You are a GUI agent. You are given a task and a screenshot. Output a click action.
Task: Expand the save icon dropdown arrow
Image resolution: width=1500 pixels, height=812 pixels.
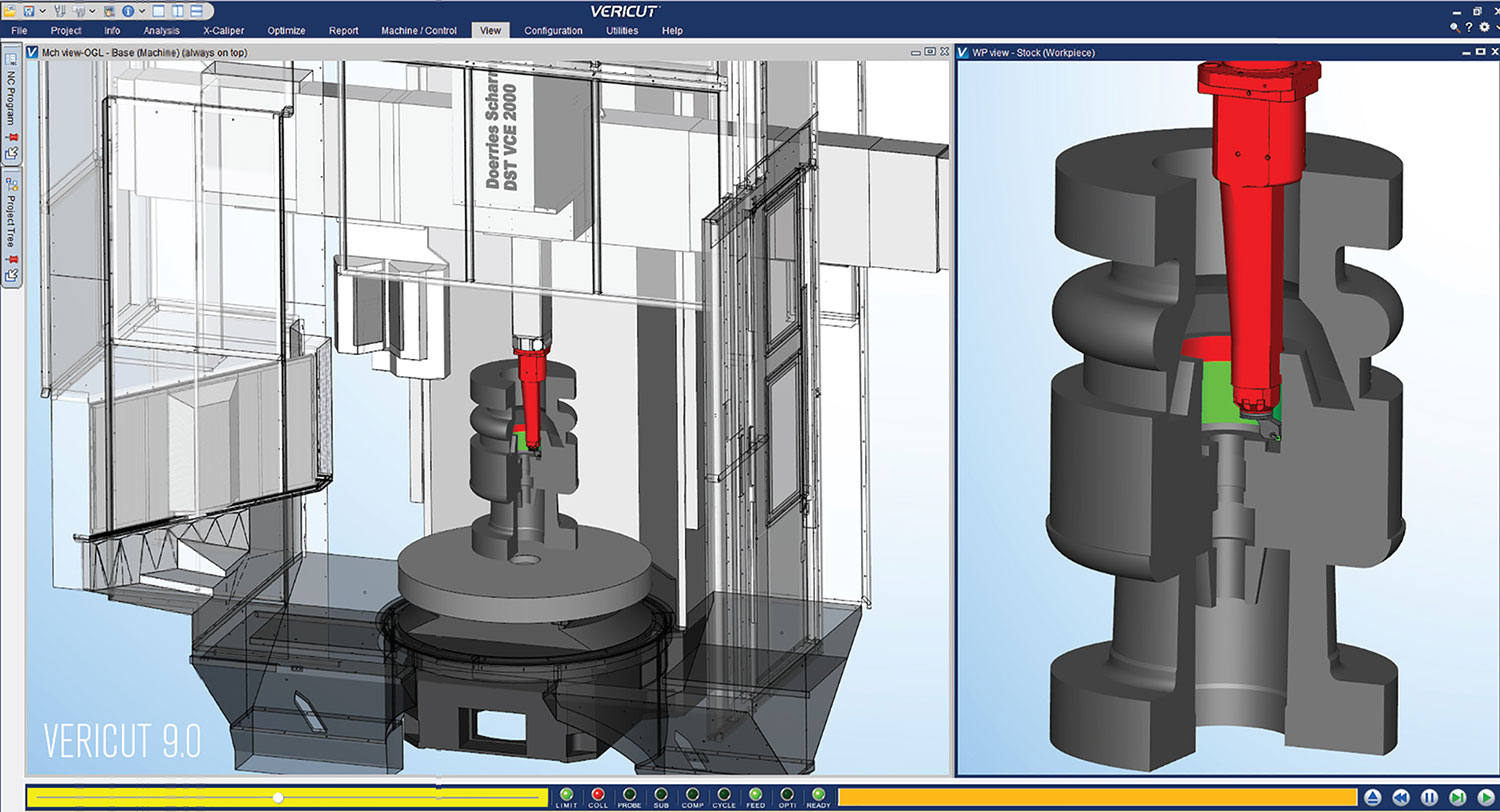coord(45,10)
